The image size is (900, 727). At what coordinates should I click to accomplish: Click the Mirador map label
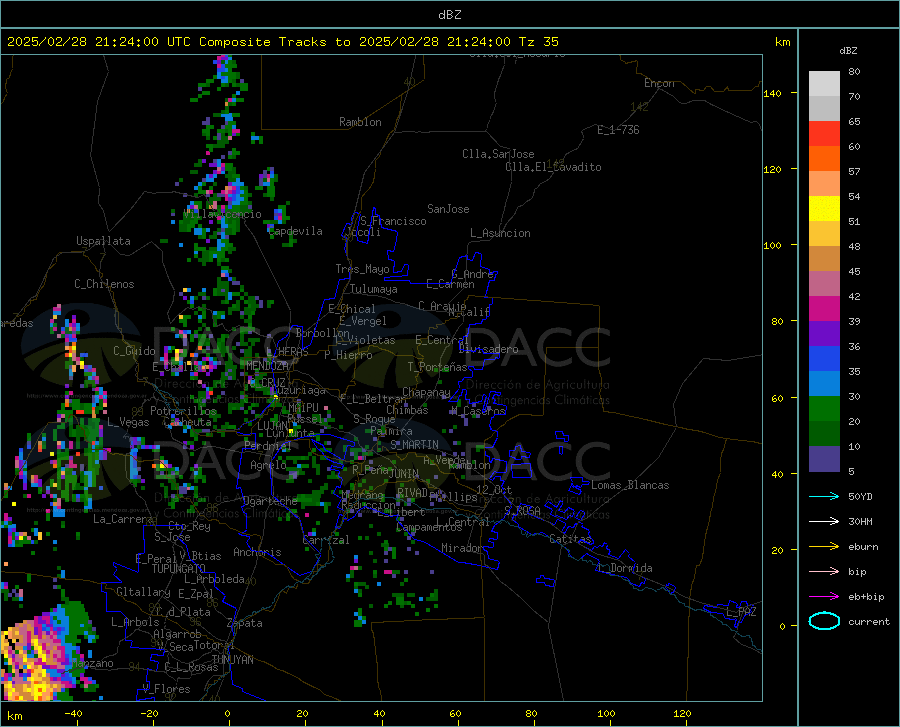(x=461, y=548)
